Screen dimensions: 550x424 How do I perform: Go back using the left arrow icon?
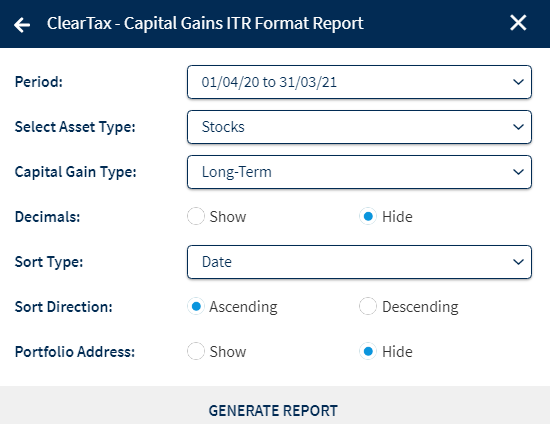(x=22, y=25)
